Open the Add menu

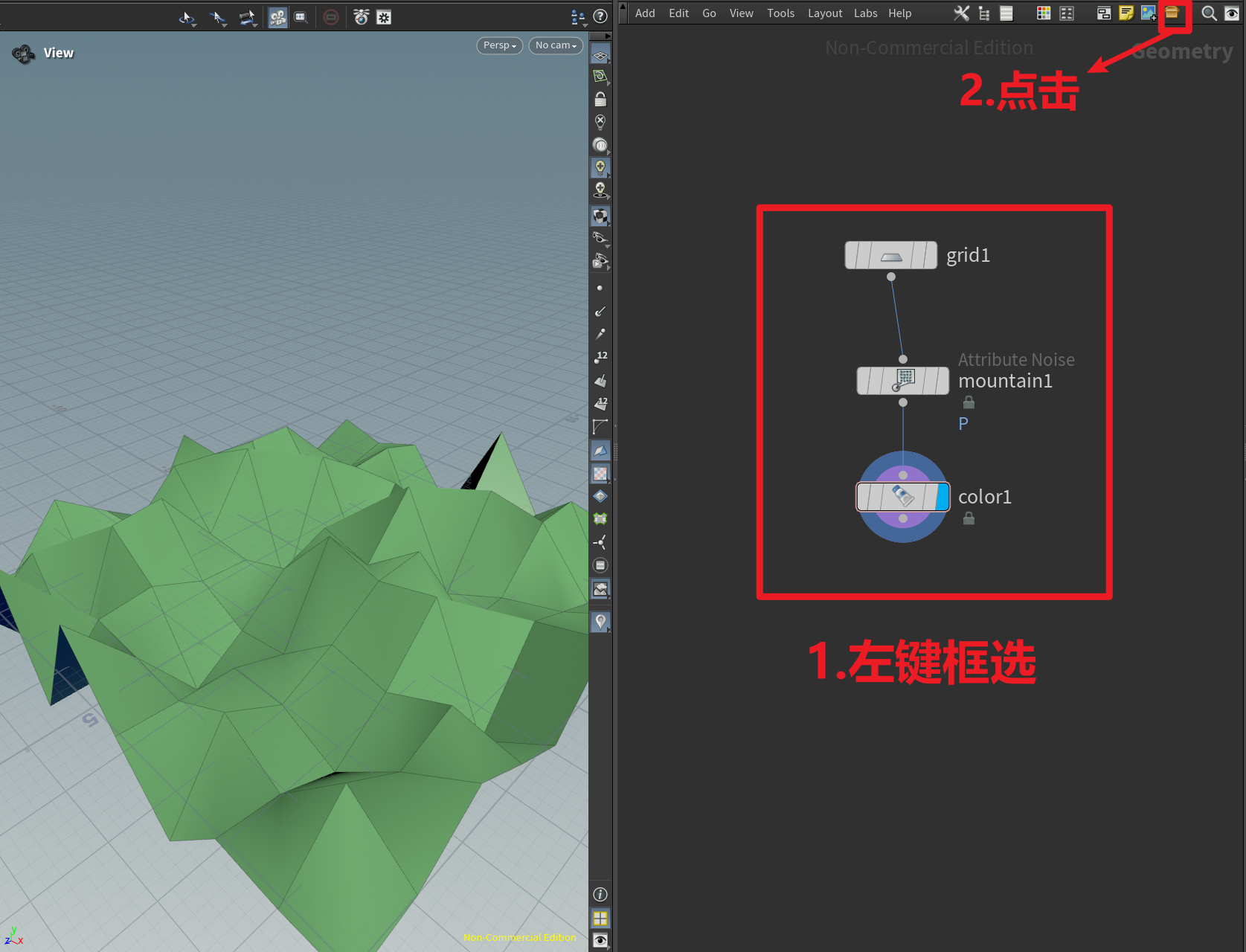tap(644, 13)
